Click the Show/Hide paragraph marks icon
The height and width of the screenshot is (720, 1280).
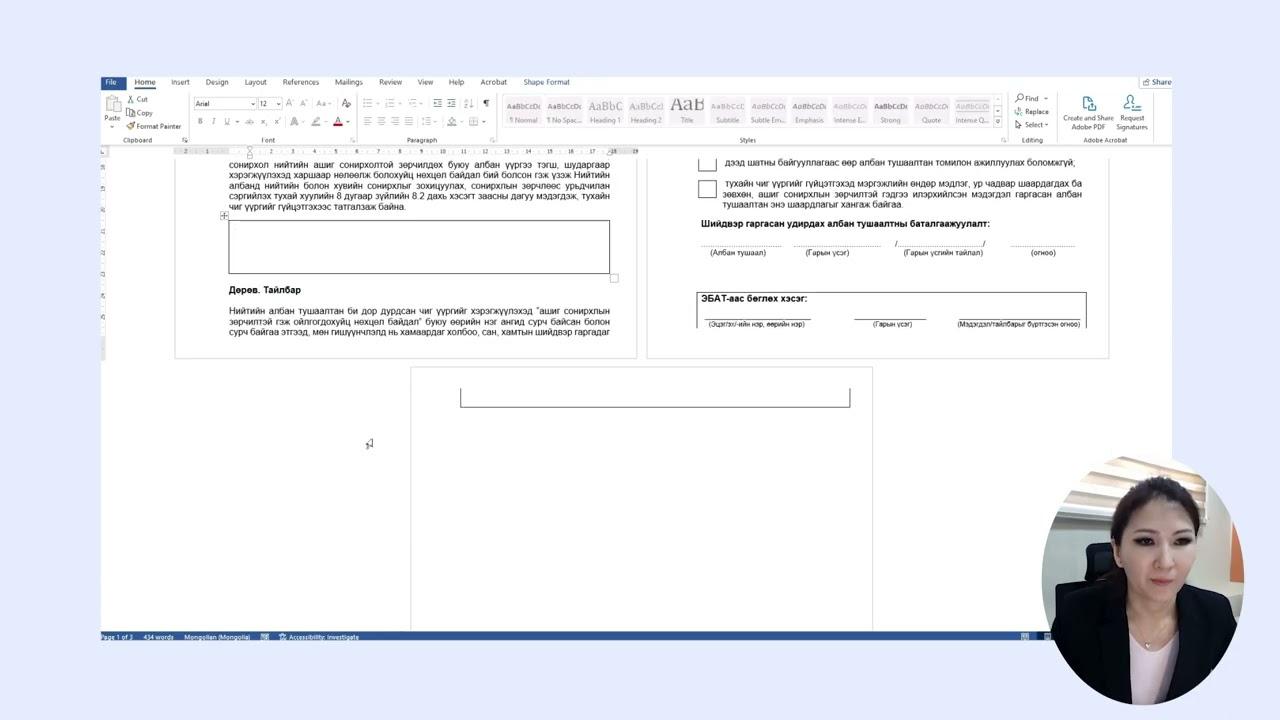(486, 103)
